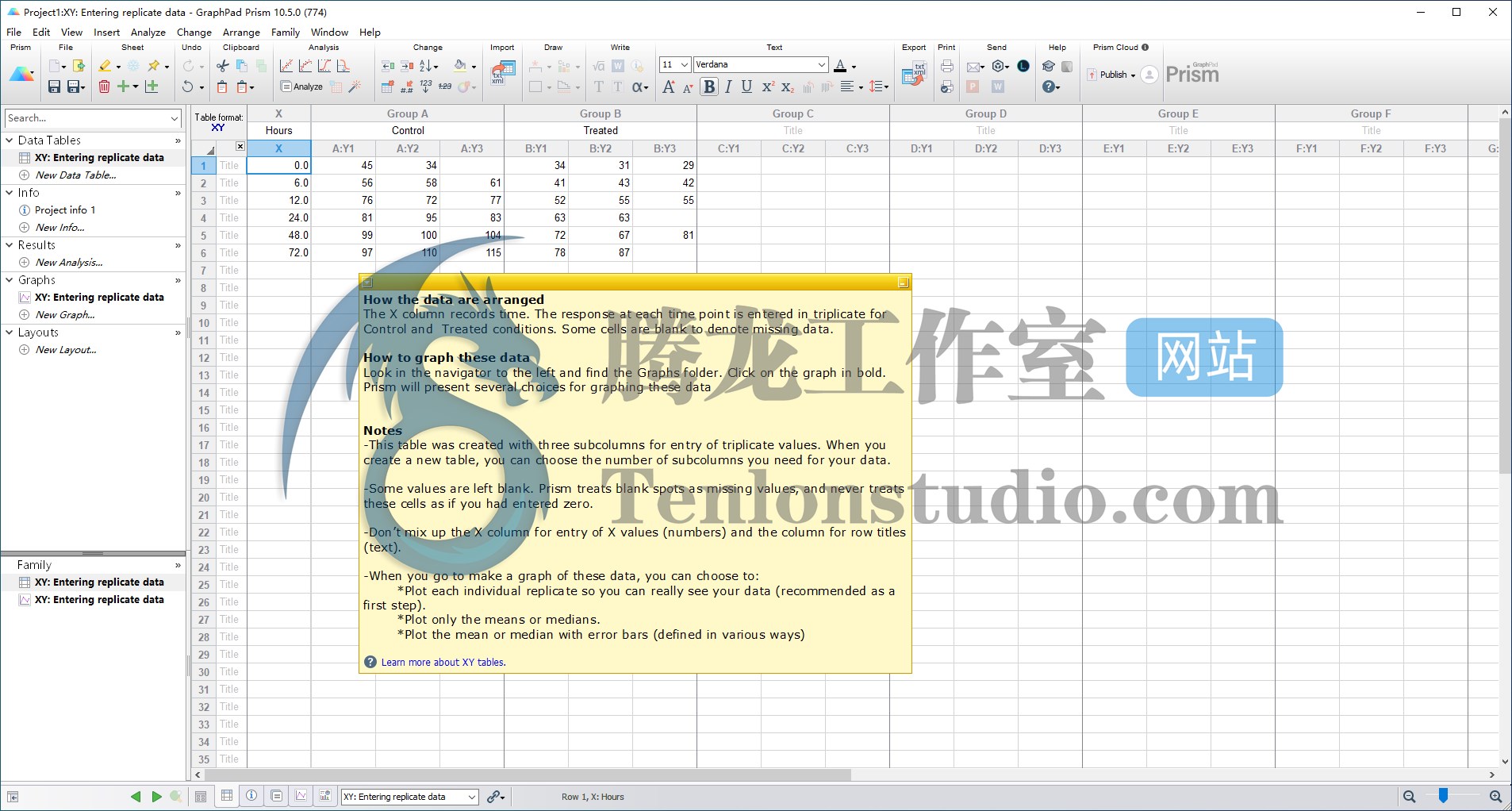Open the Arrange menu
This screenshot has height=811, width=1512.
241,32
